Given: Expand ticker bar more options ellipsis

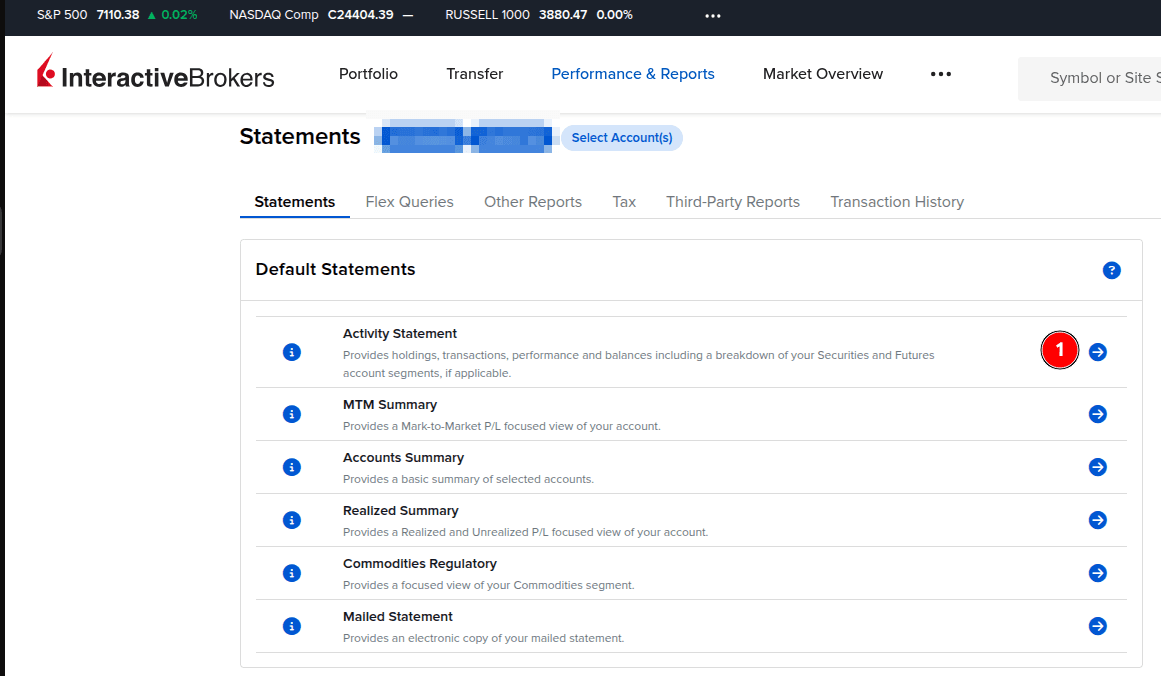Looking at the screenshot, I should [x=712, y=16].
